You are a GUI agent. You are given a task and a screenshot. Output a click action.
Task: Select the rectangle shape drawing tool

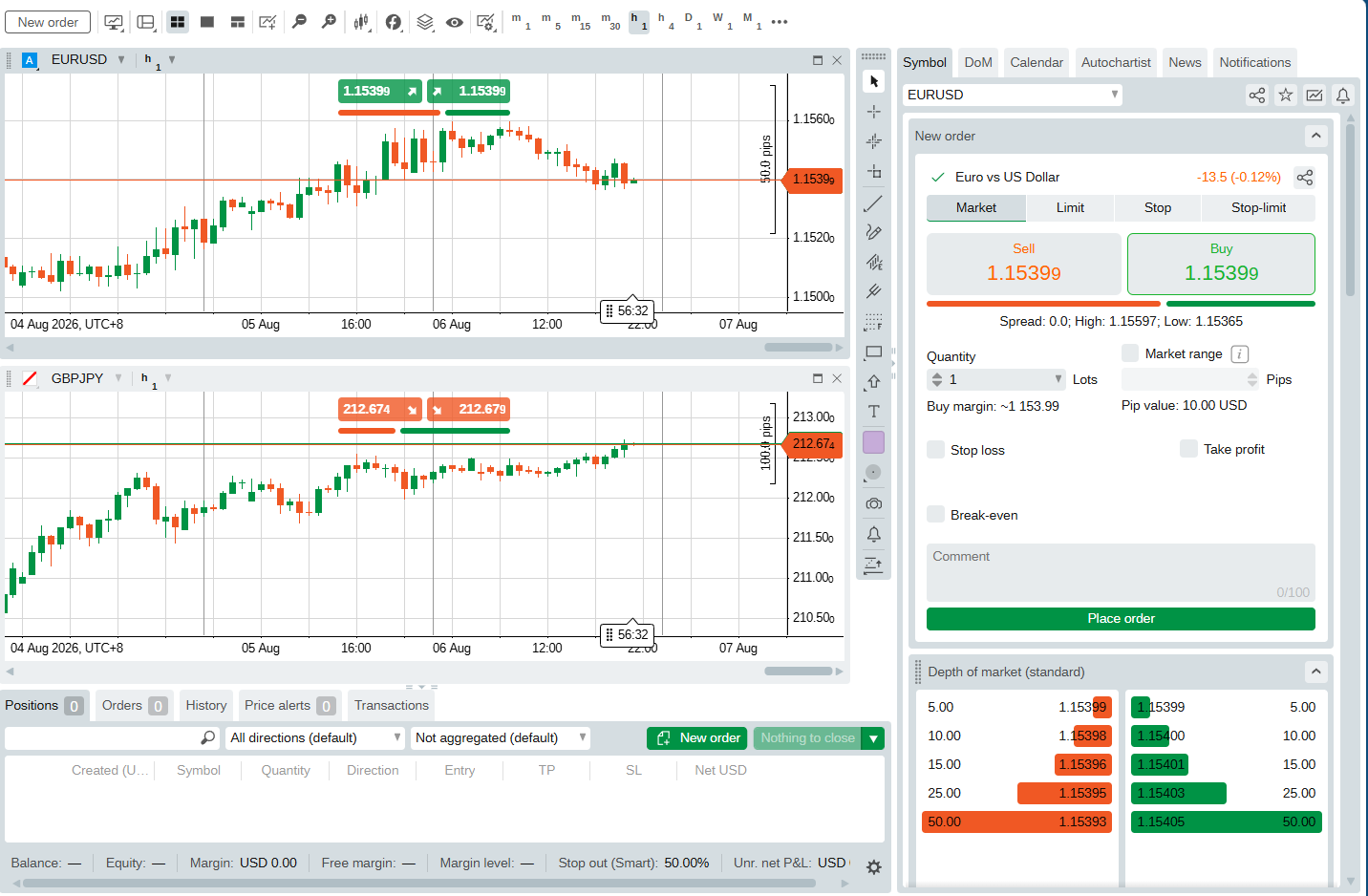click(873, 352)
